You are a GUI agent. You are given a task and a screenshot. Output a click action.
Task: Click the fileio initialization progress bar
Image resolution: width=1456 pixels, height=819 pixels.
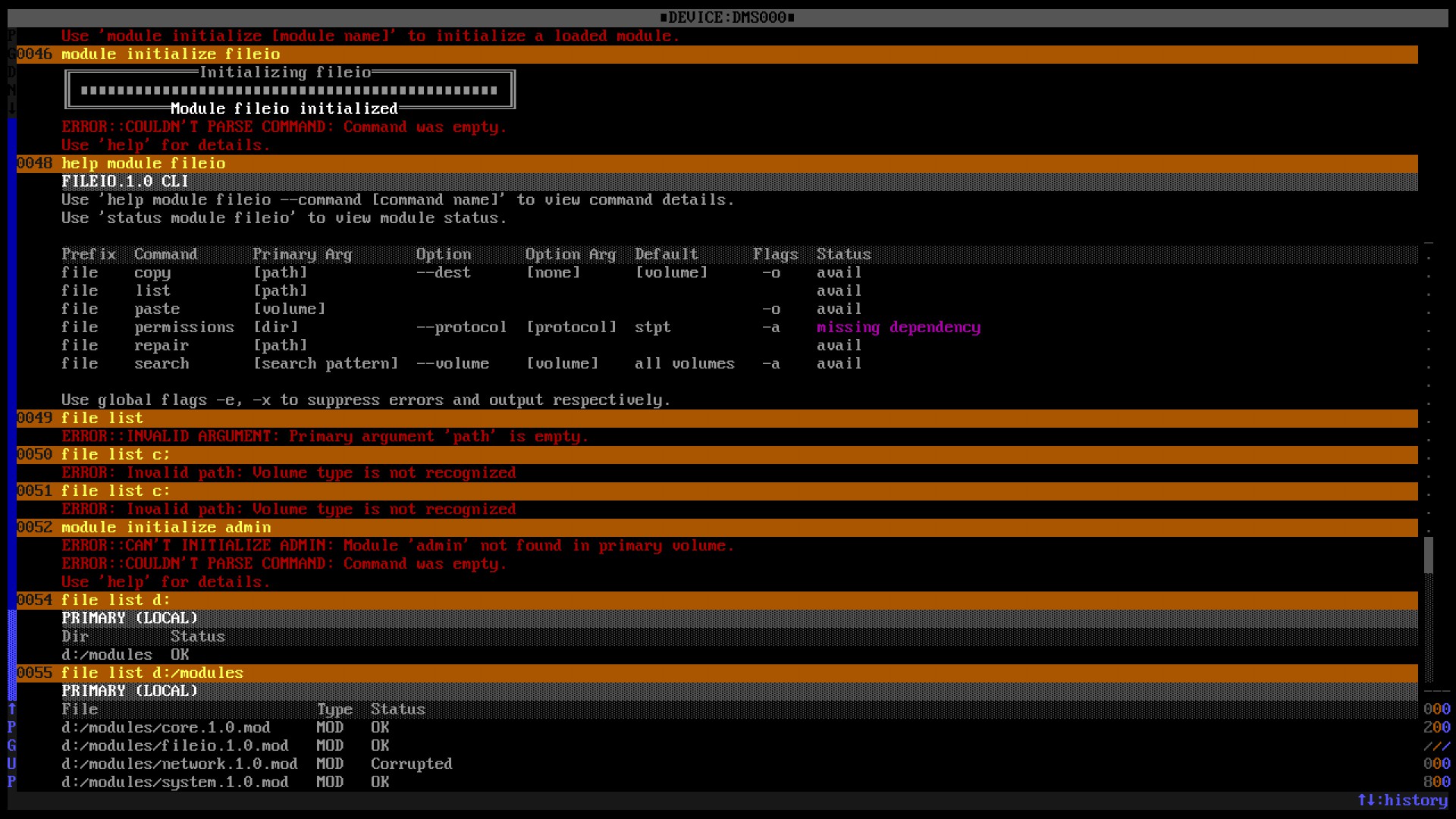pos(290,90)
